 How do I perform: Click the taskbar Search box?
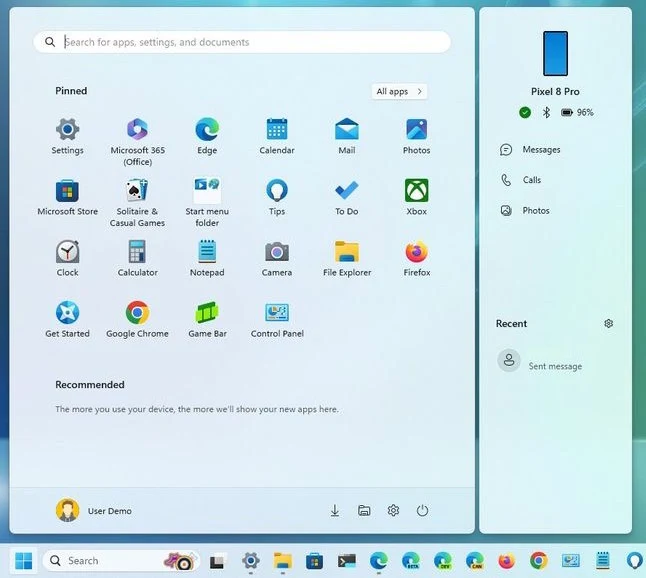coord(121,561)
